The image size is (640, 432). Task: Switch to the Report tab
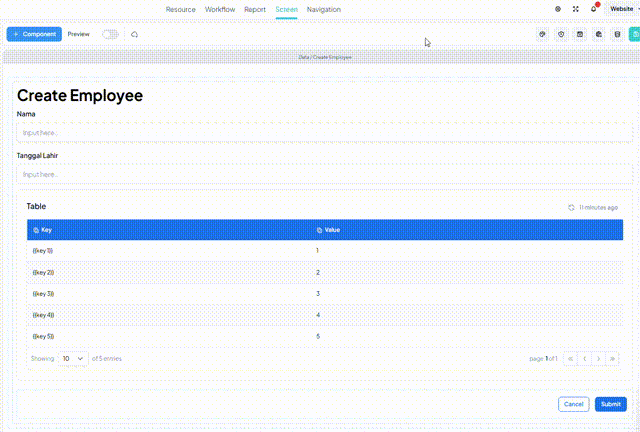[255, 9]
